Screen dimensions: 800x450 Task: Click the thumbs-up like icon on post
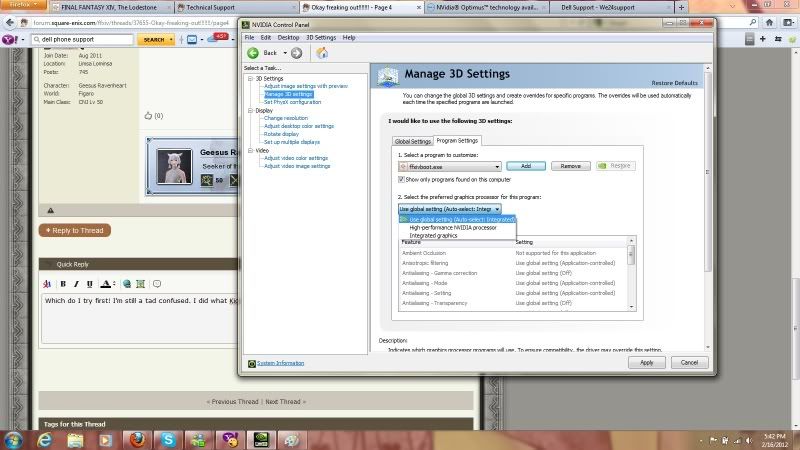tap(148, 116)
